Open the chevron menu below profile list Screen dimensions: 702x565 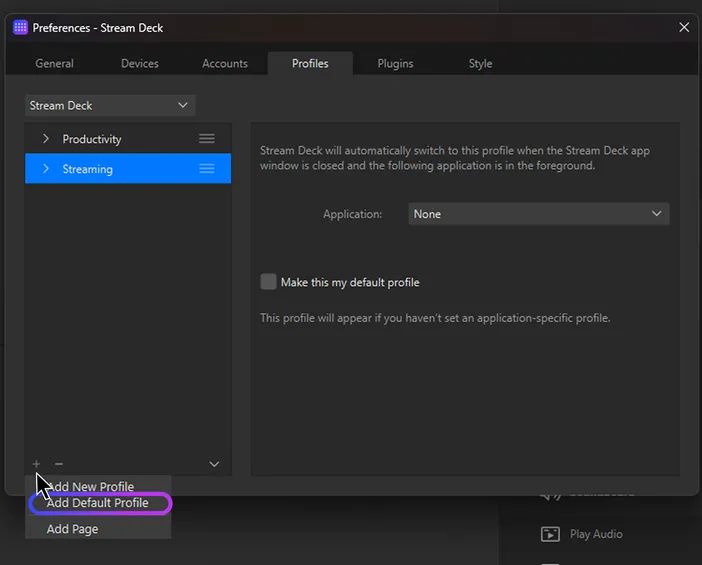(214, 464)
